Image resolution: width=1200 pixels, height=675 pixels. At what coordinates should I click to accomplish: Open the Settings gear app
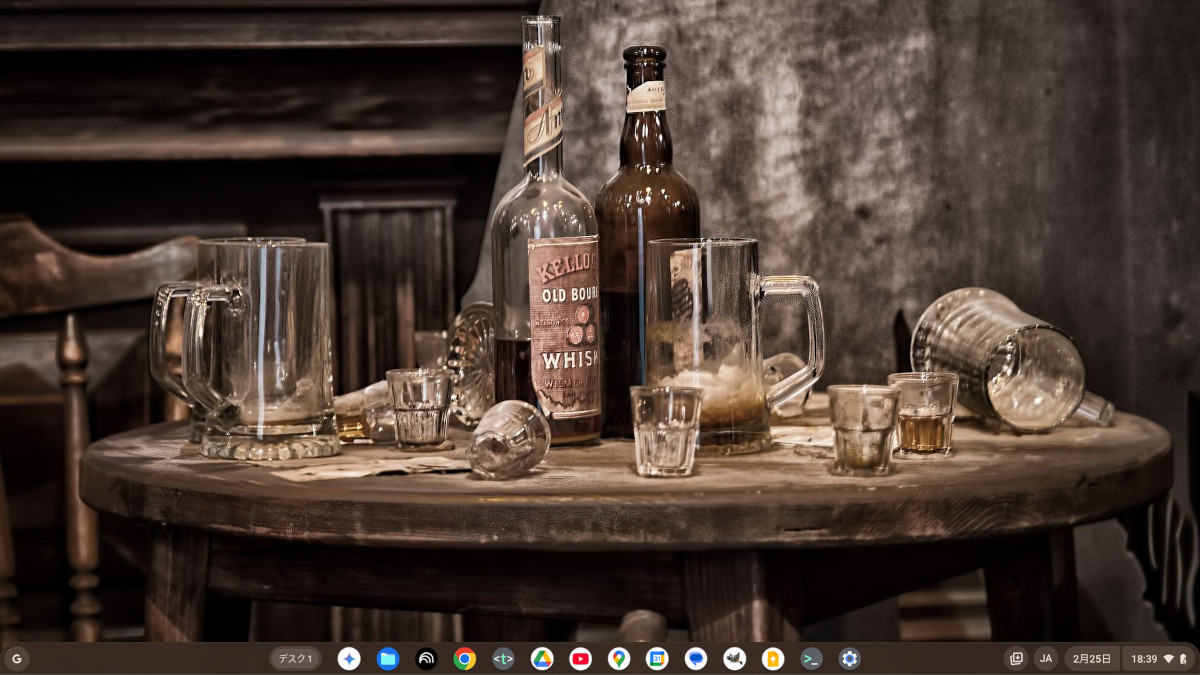pos(850,659)
